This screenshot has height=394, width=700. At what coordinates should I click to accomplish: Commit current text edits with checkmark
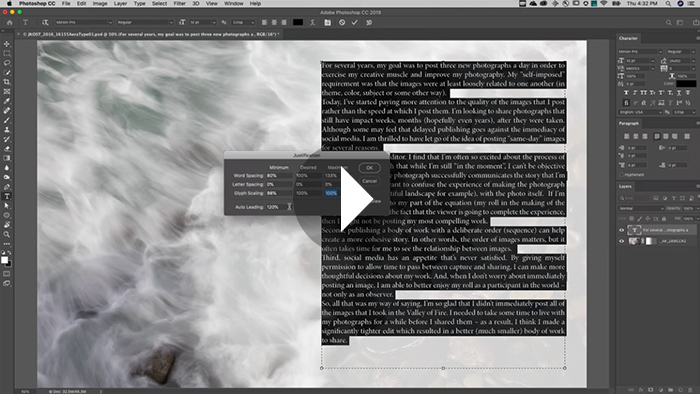pos(354,22)
